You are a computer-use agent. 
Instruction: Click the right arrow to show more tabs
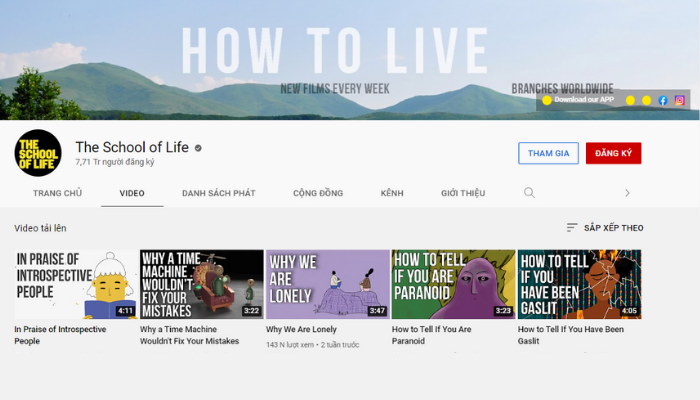pyautogui.click(x=627, y=193)
